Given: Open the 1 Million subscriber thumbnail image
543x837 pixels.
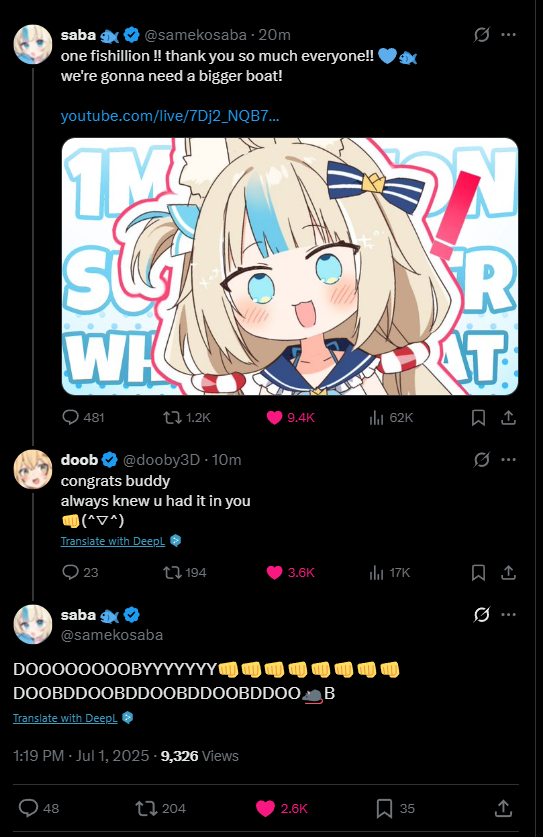Looking at the screenshot, I should point(290,266).
